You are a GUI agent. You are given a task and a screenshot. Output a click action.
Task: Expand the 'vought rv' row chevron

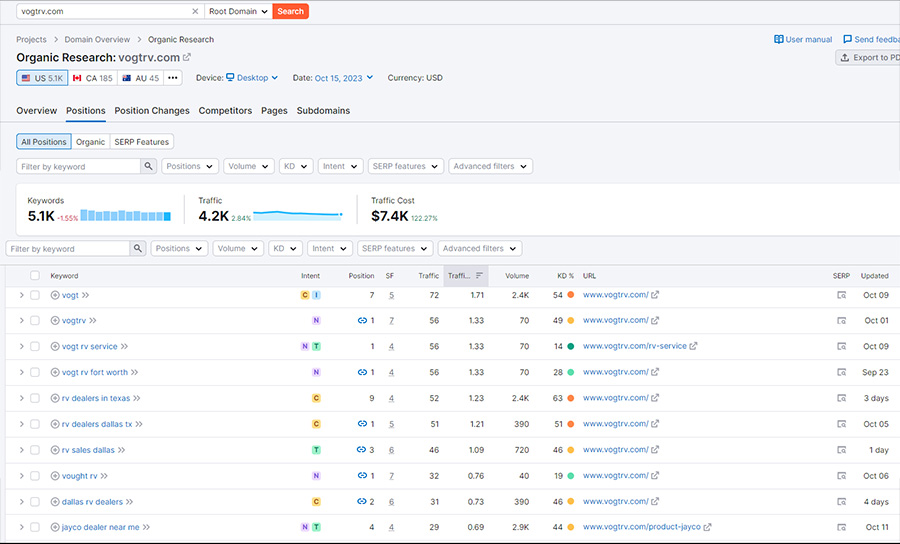(x=21, y=476)
